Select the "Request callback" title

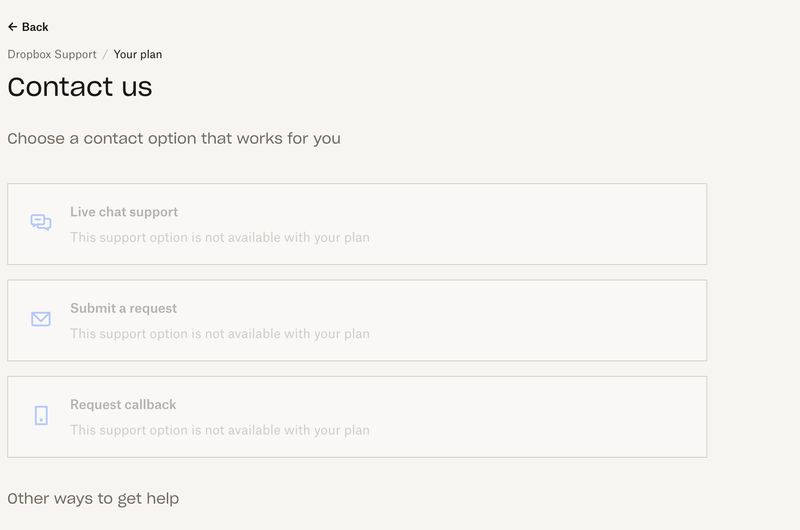point(123,404)
